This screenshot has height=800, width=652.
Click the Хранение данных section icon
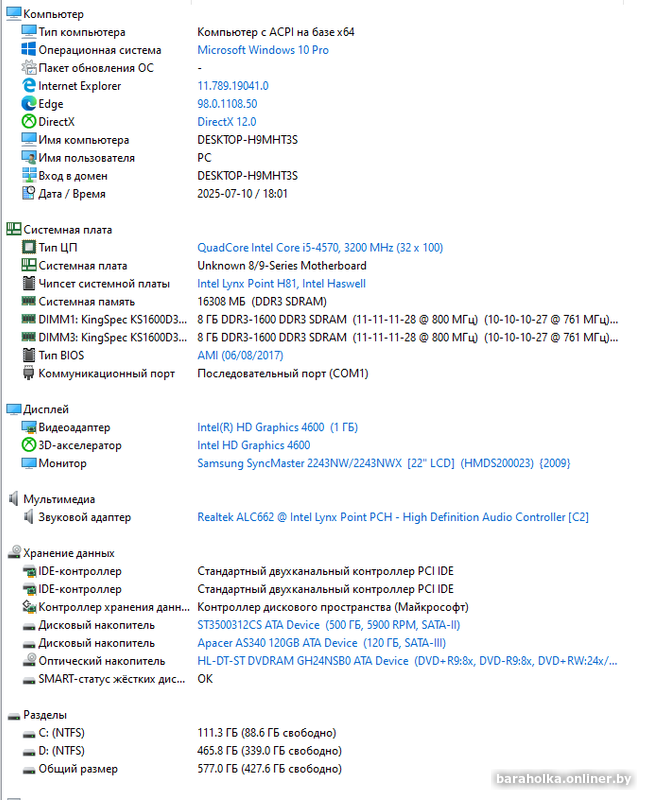14,553
